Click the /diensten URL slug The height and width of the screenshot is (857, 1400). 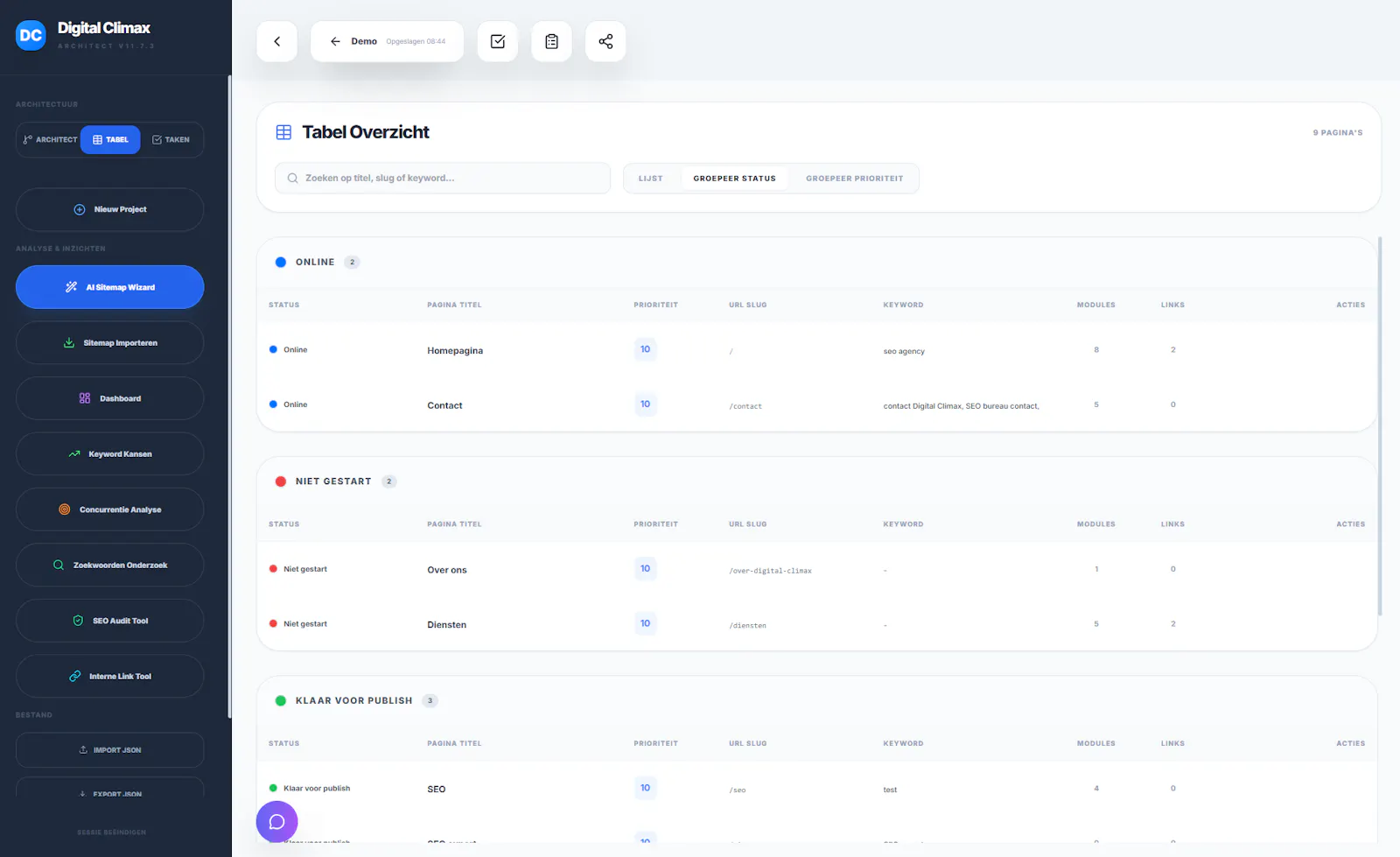pos(748,626)
